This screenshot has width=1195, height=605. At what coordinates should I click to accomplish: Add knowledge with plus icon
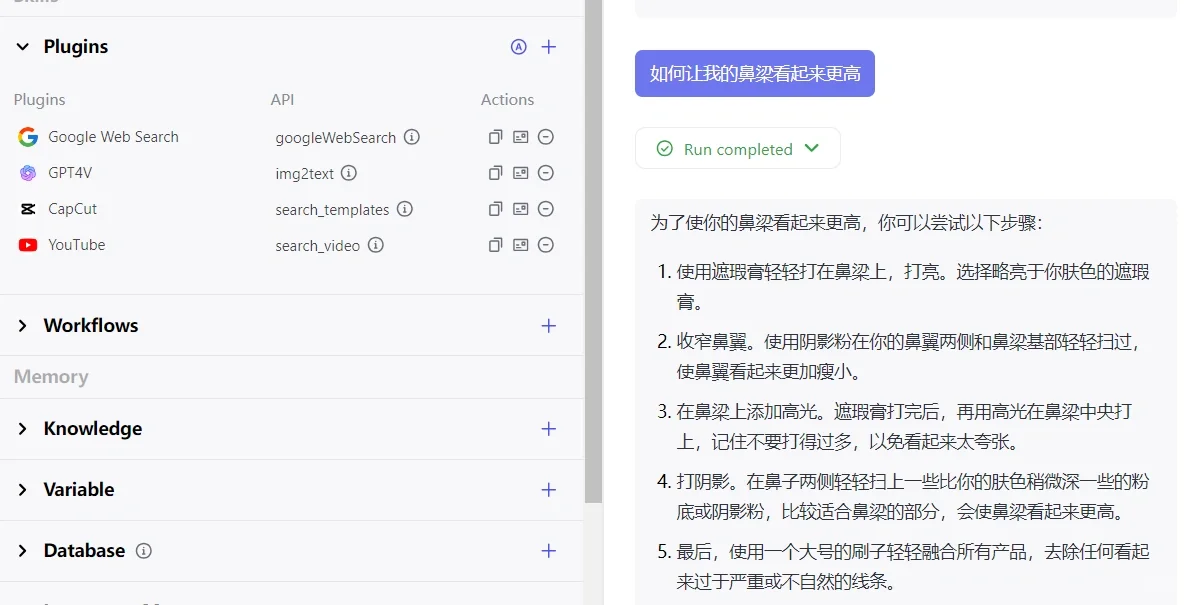click(x=549, y=429)
